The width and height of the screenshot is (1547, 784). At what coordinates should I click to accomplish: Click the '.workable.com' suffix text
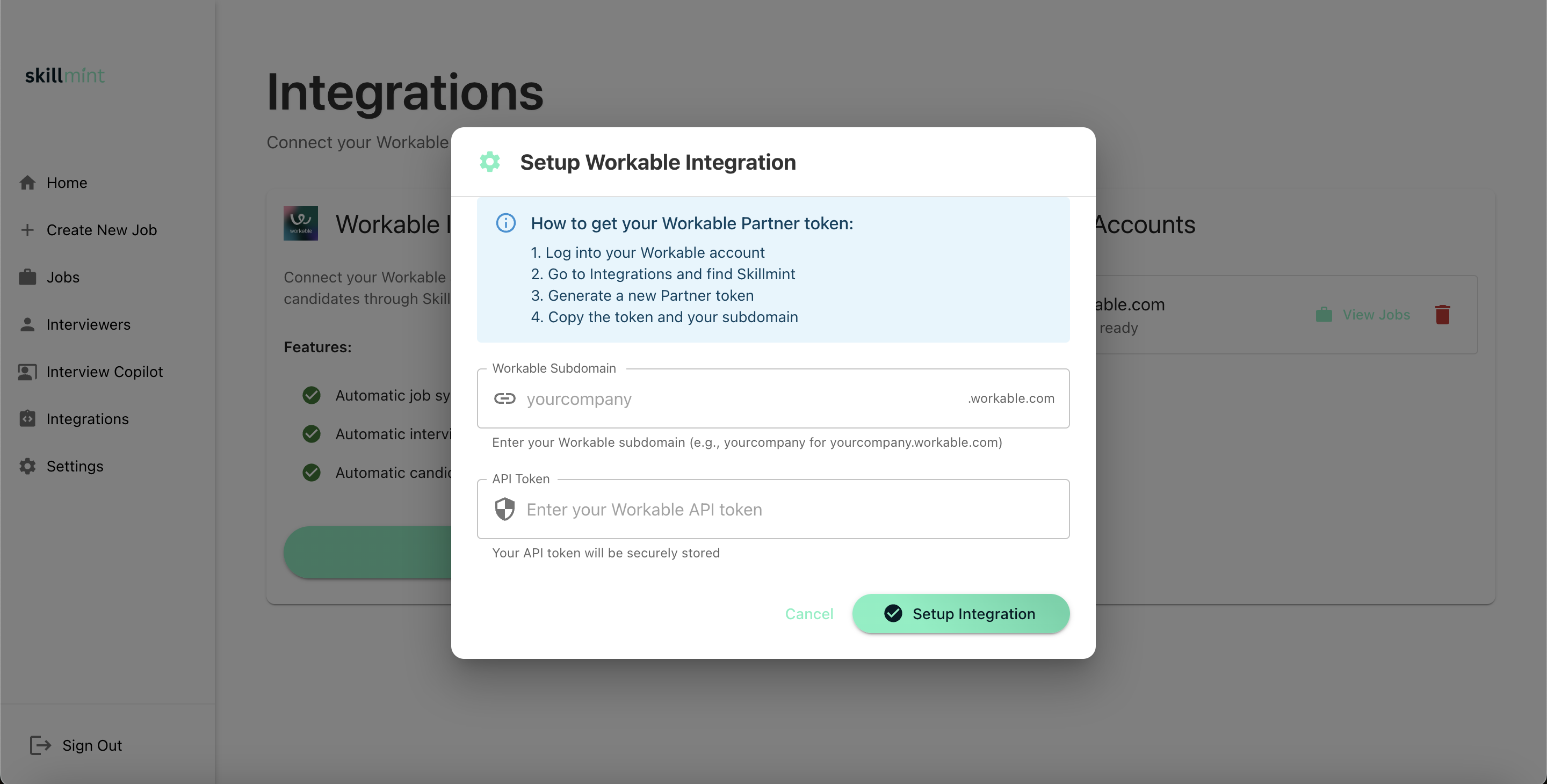tap(1011, 398)
